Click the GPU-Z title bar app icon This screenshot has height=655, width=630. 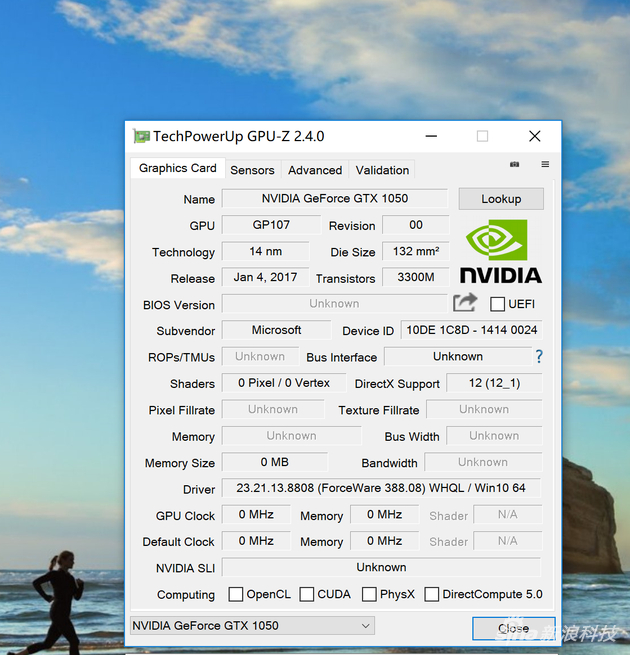tap(141, 136)
